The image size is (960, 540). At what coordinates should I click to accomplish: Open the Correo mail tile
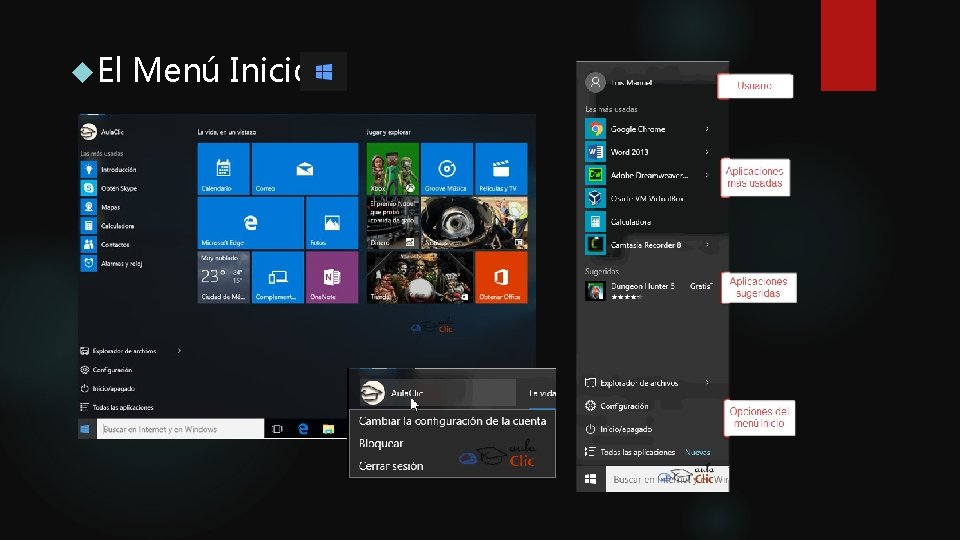point(305,169)
